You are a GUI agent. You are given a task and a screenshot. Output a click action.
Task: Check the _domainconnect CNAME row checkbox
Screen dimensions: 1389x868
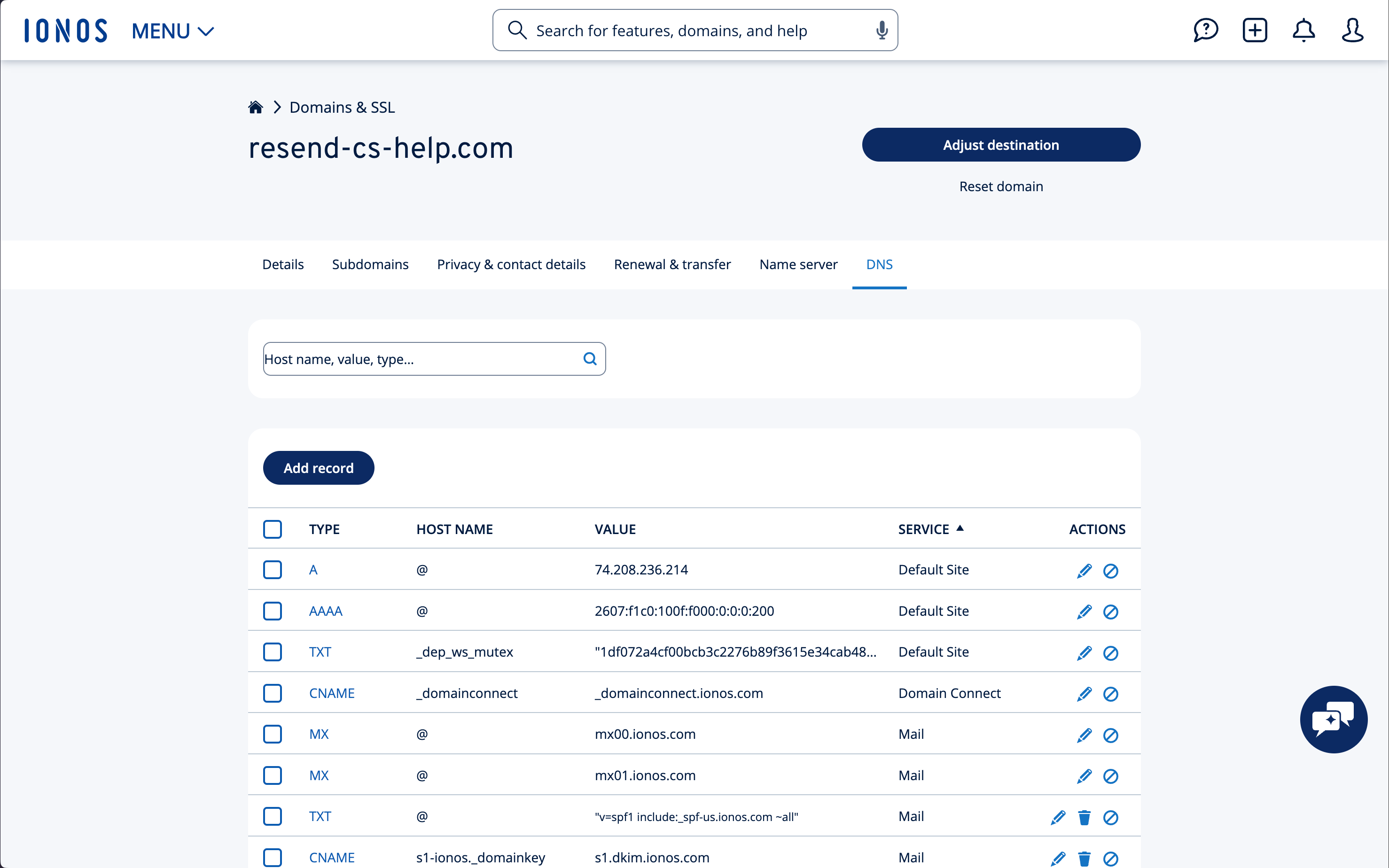coord(272,693)
